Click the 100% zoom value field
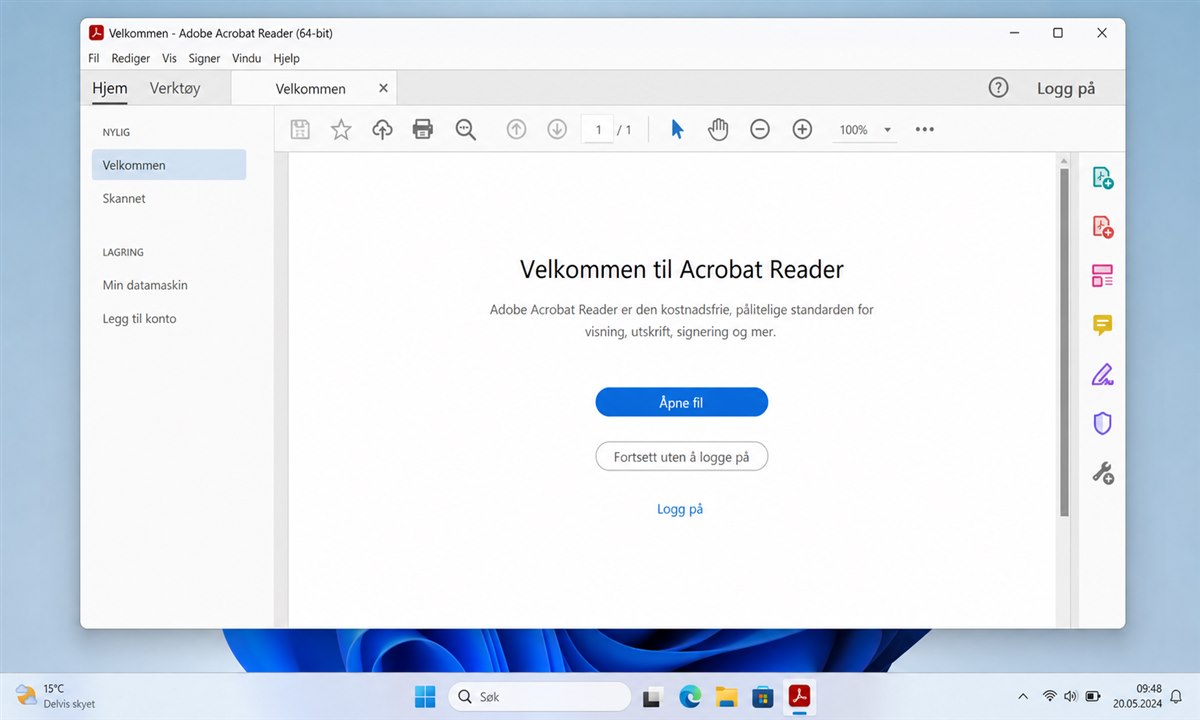This screenshot has height=720, width=1200. [x=853, y=130]
